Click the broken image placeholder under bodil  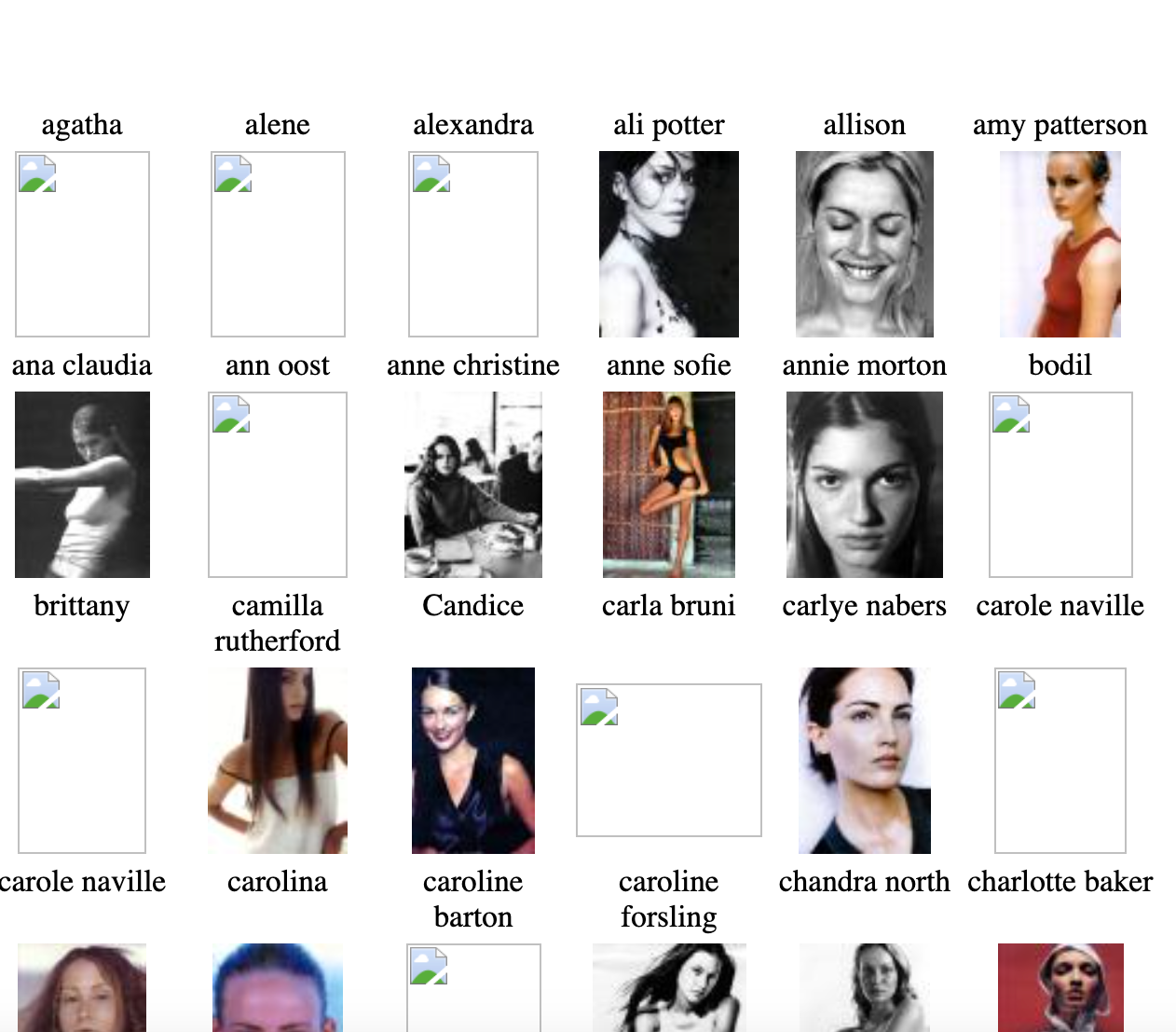[x=1060, y=485]
